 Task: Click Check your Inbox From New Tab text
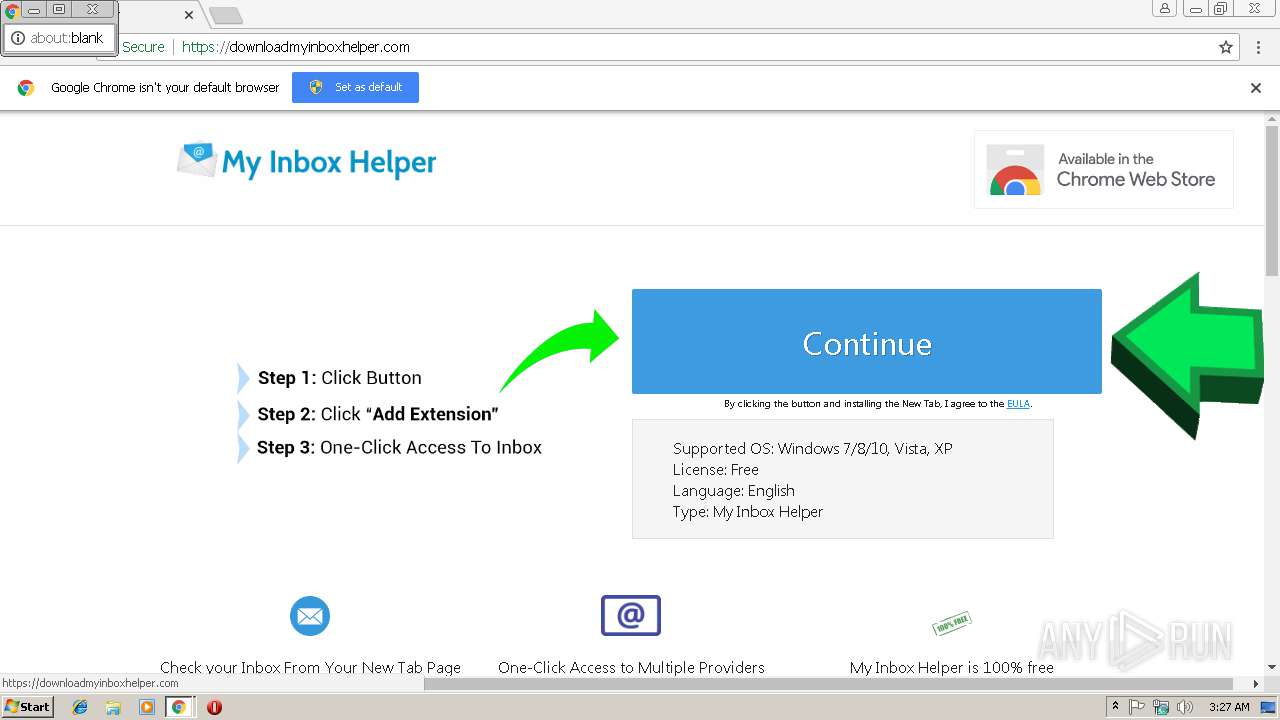[310, 667]
